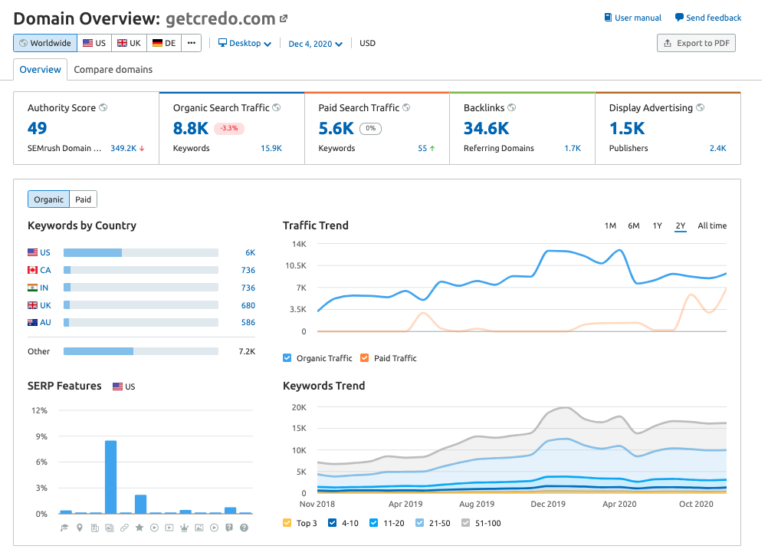Click the 34.6K Backlinks value

click(x=486, y=128)
